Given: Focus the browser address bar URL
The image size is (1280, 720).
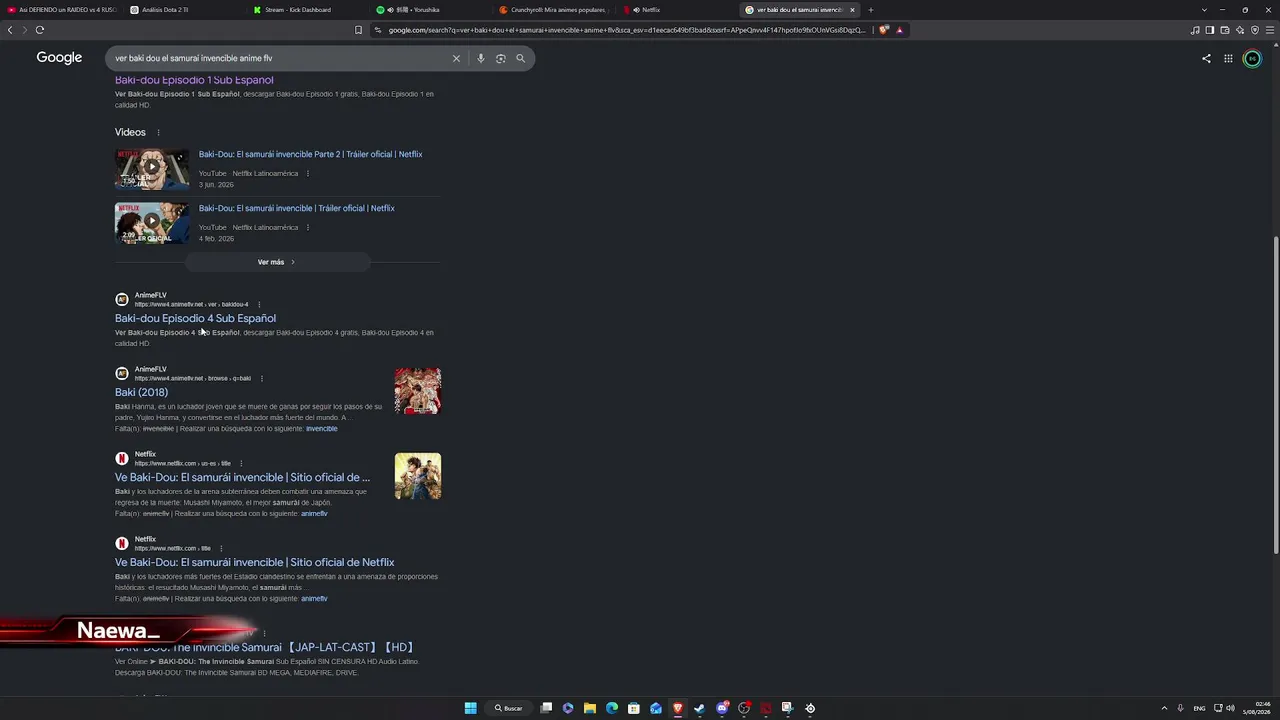Looking at the screenshot, I should pos(625,30).
